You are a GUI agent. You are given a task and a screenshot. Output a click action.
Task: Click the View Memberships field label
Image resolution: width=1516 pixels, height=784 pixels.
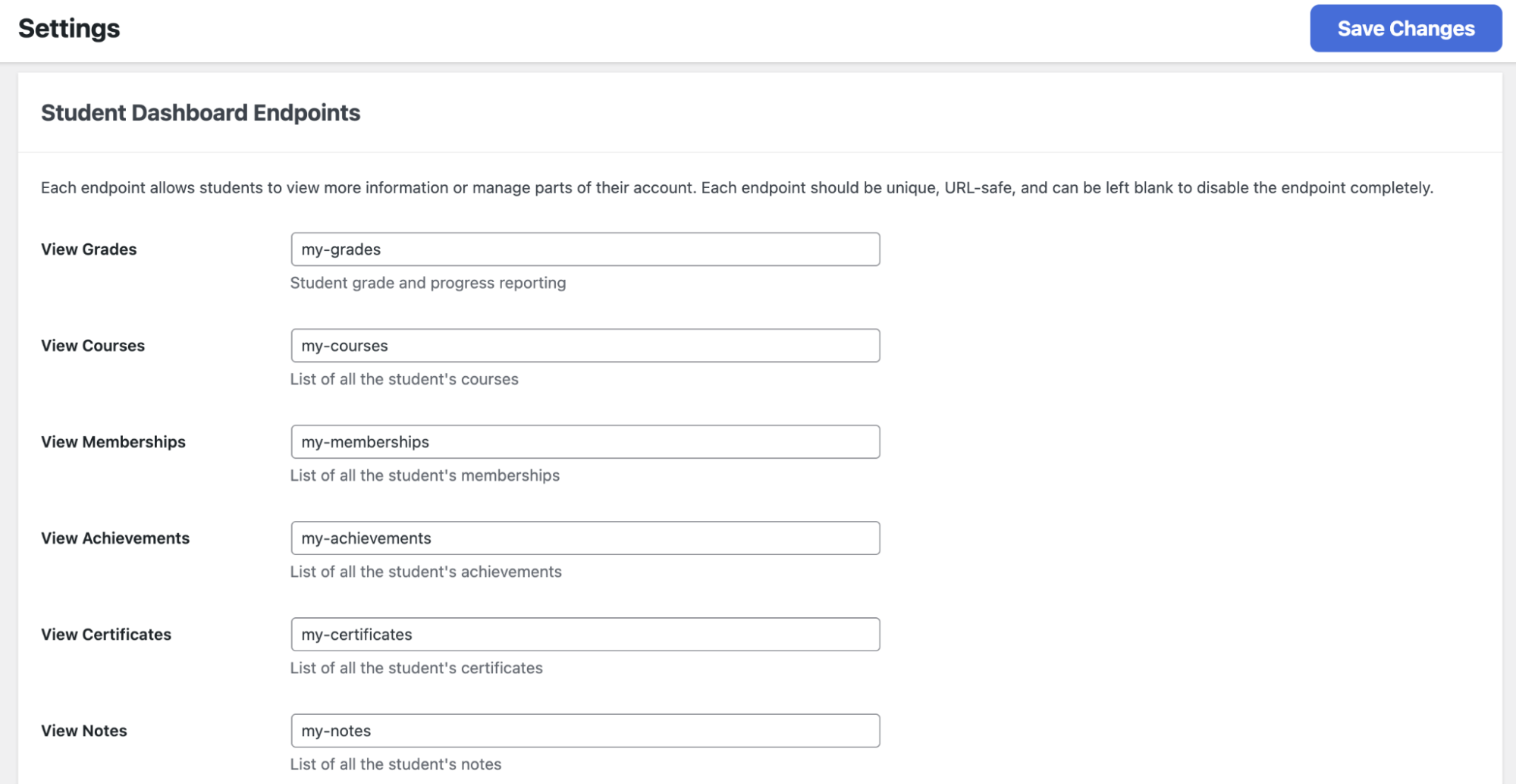(x=113, y=441)
